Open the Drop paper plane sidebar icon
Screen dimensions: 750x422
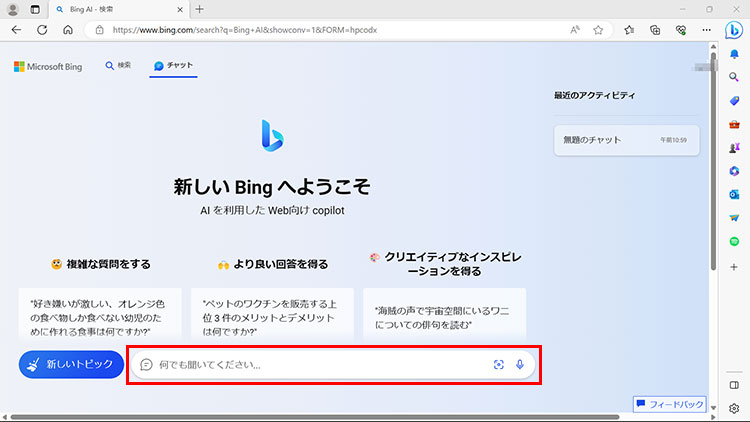tap(734, 218)
